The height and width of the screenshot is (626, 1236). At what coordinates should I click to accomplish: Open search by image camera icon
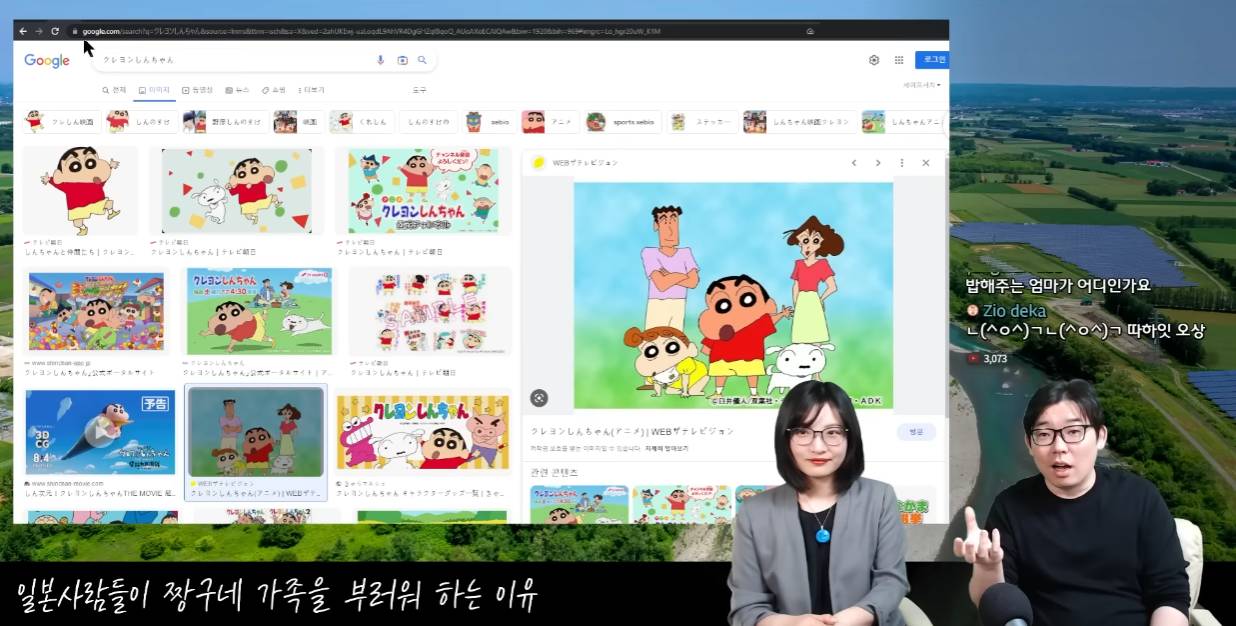coord(402,60)
